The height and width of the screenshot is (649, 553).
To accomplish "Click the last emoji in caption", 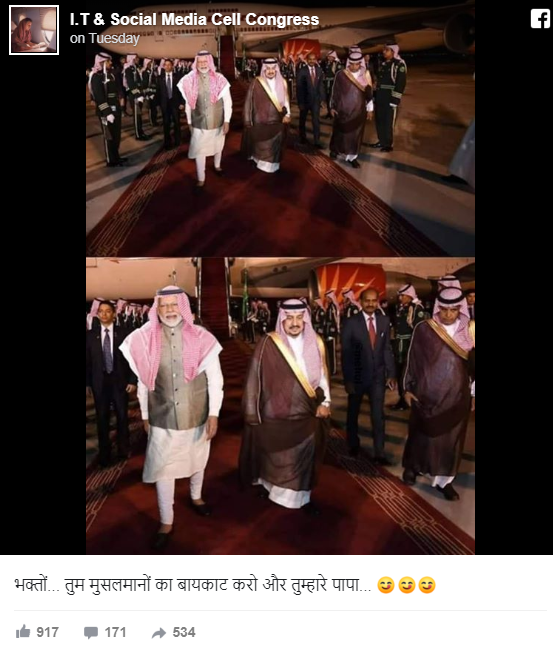I will (x=427, y=585).
